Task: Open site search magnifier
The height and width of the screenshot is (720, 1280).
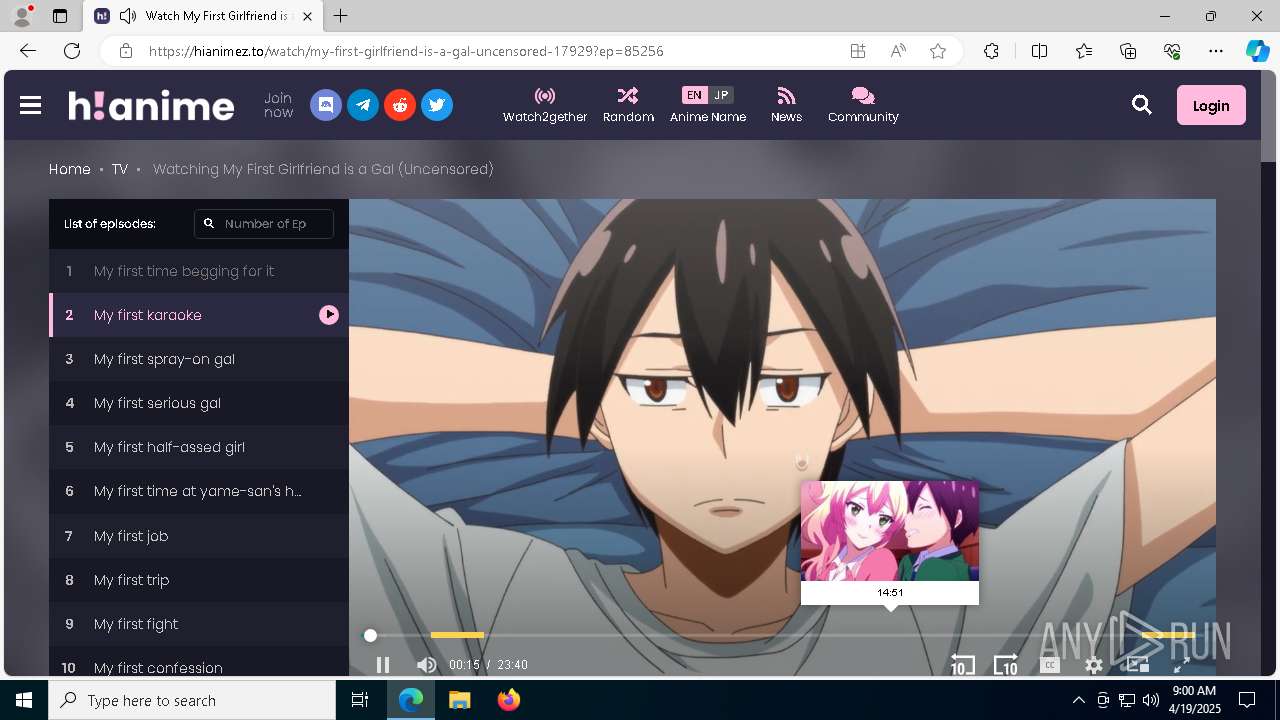Action: point(1142,105)
